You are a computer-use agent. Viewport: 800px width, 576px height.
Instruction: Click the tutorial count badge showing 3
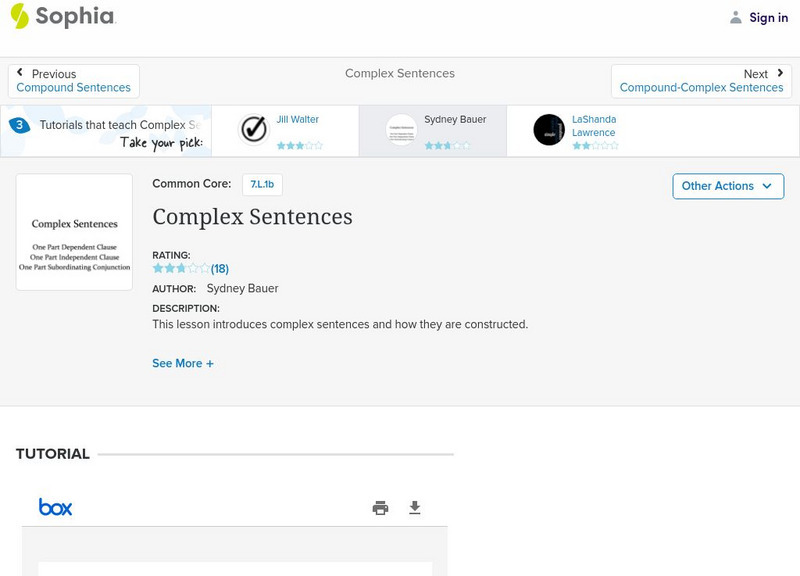coord(18,125)
